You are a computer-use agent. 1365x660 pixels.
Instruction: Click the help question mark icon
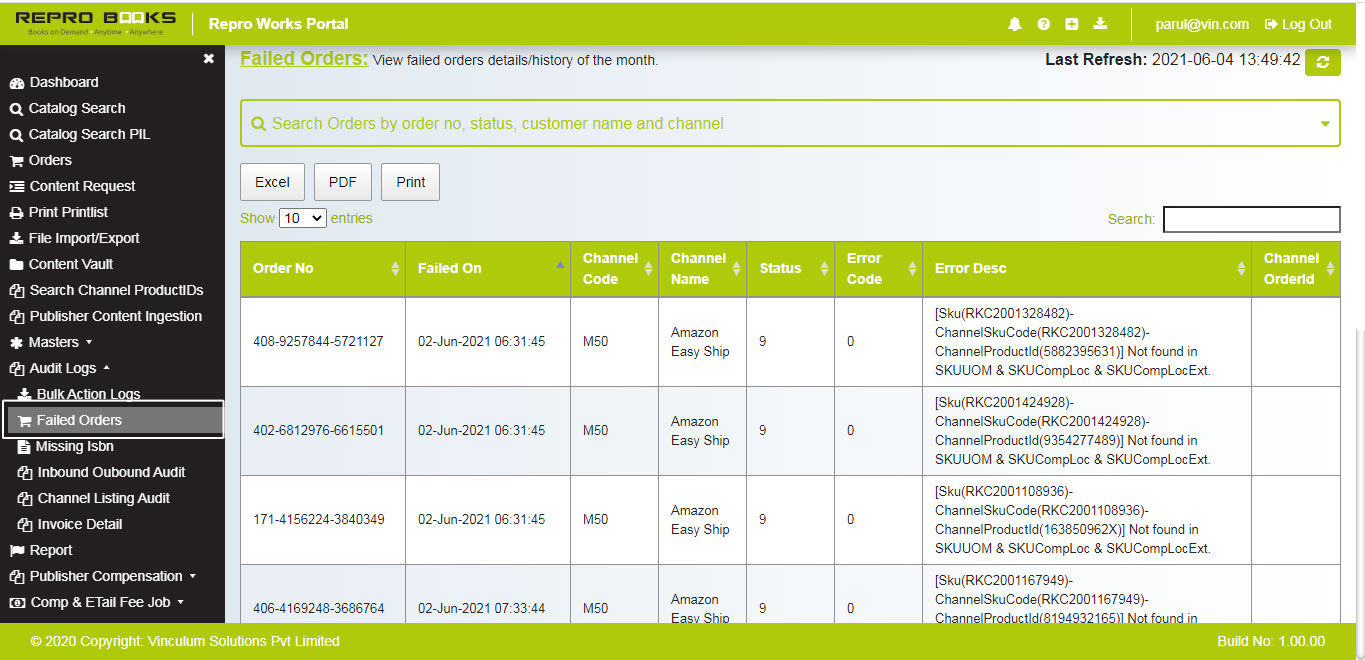pyautogui.click(x=1043, y=24)
